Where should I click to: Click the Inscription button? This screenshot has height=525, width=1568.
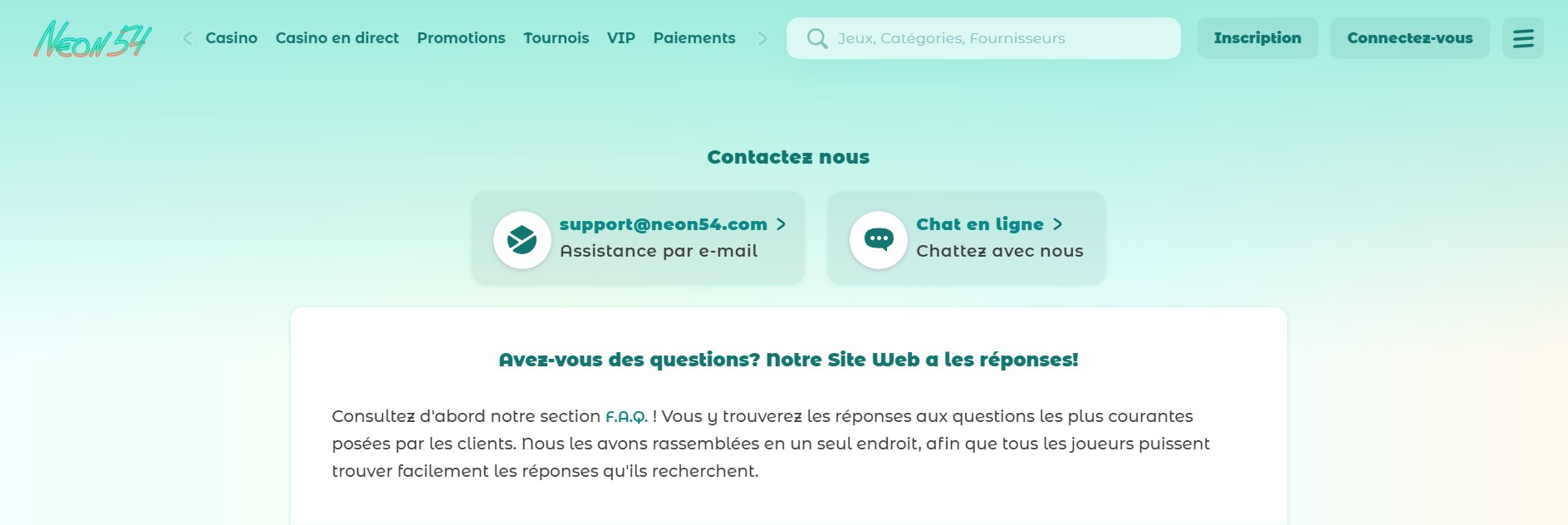point(1257,38)
